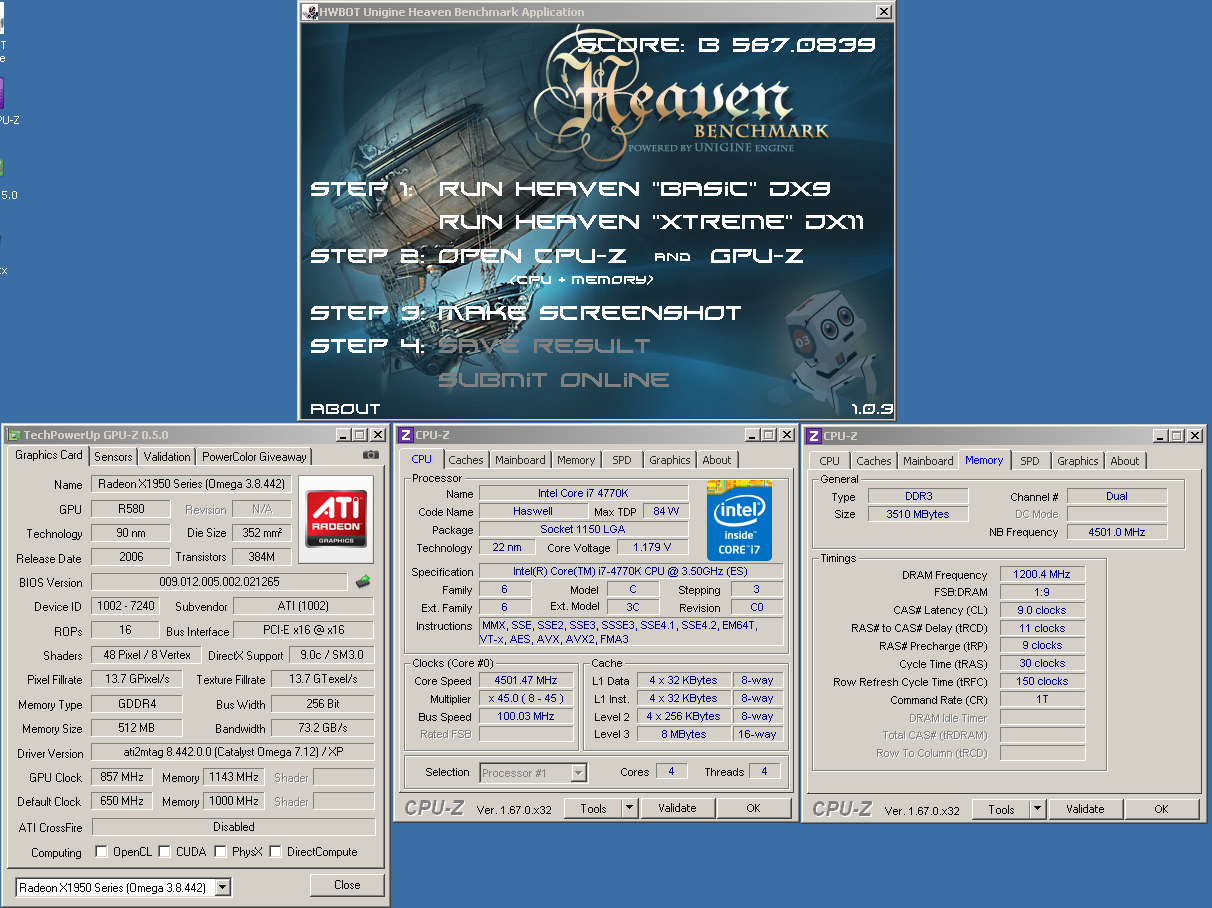
Task: Open the Processor #1 selection dropdown
Action: point(578,772)
